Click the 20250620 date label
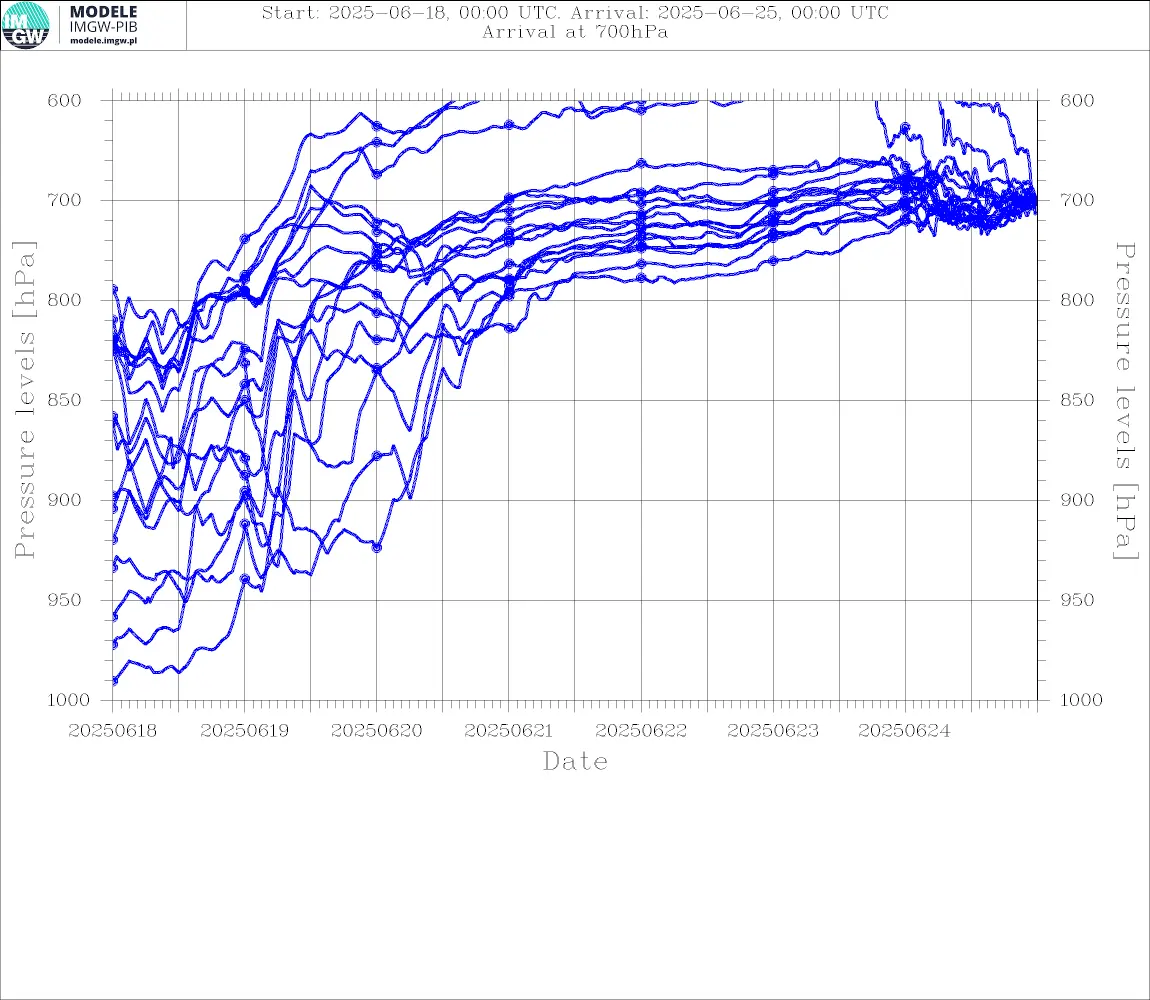1150x1000 pixels. (x=376, y=731)
